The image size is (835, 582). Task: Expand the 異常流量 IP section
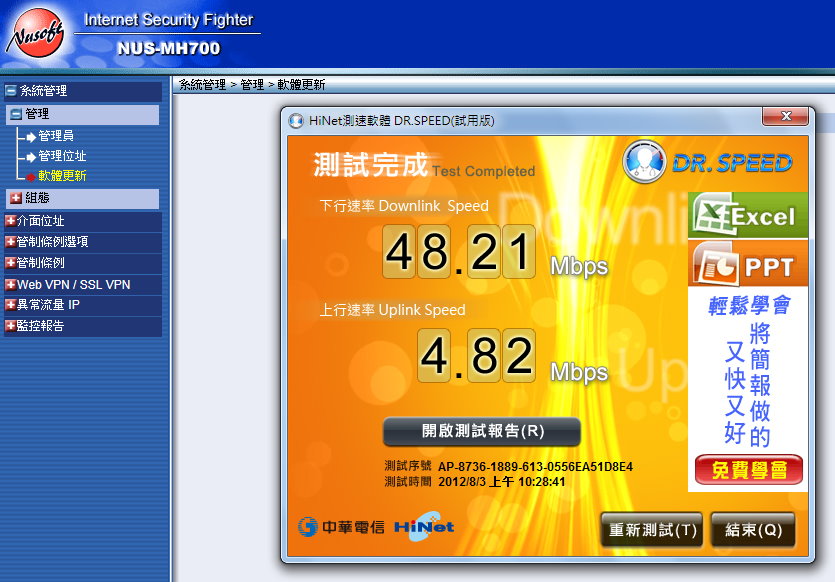[10, 305]
